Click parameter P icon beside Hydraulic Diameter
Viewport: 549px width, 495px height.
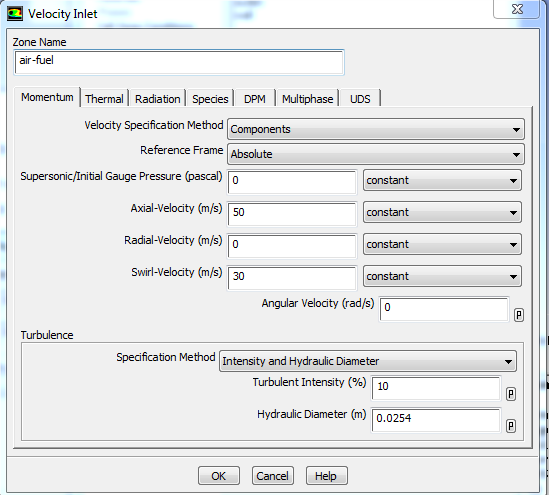tap(511, 426)
